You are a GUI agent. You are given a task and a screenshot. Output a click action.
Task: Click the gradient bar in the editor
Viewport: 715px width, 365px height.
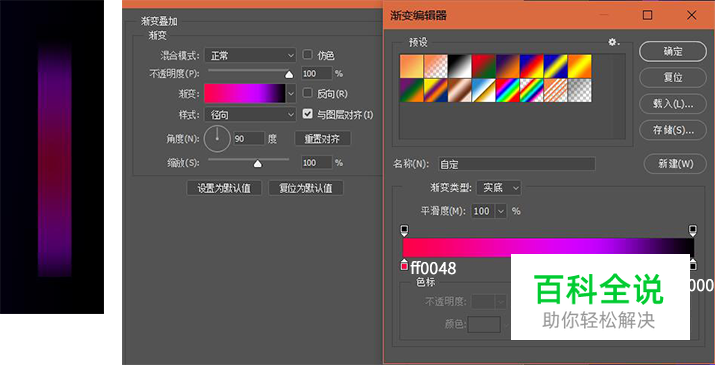(x=548, y=248)
